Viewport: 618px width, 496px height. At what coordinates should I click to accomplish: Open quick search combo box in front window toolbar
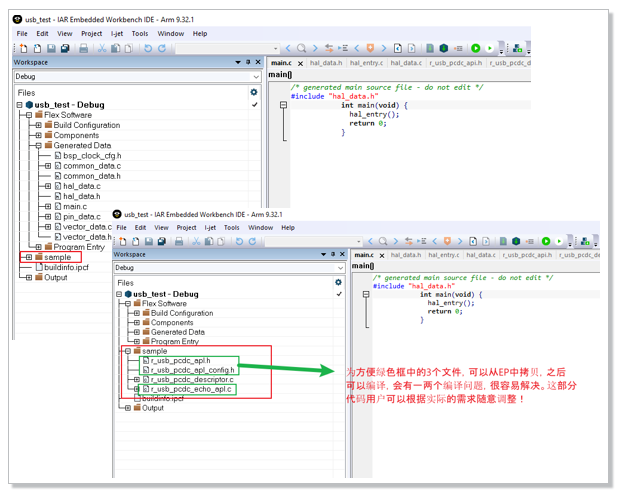click(x=313, y=241)
